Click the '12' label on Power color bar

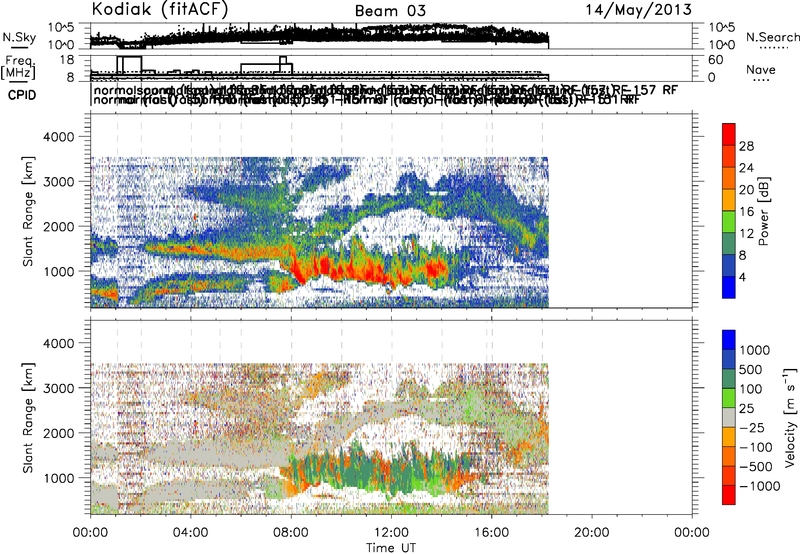746,234
